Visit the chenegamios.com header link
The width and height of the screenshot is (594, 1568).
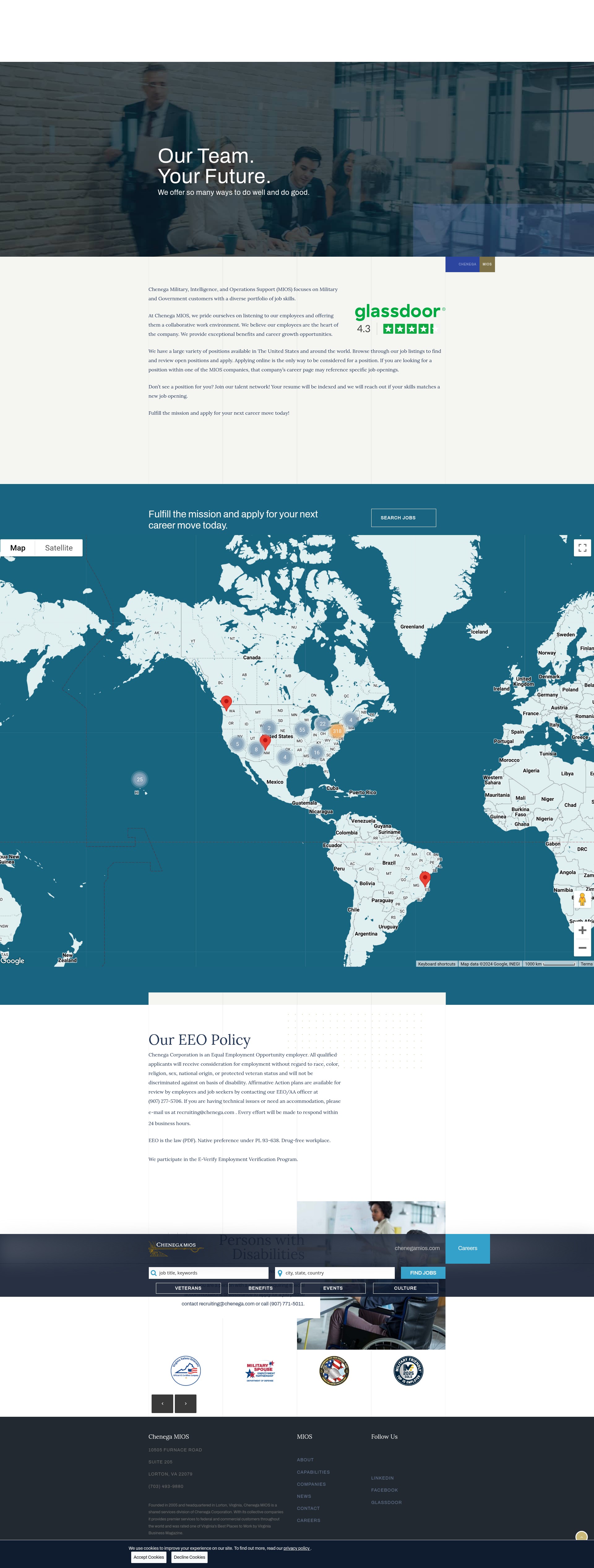(x=417, y=1249)
